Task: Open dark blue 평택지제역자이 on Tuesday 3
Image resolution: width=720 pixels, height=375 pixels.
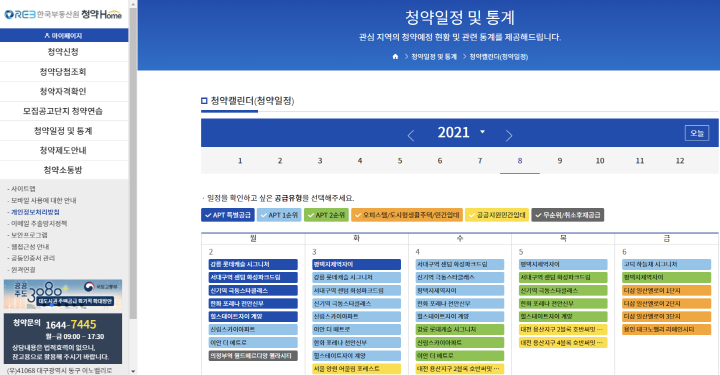Action: (356, 264)
